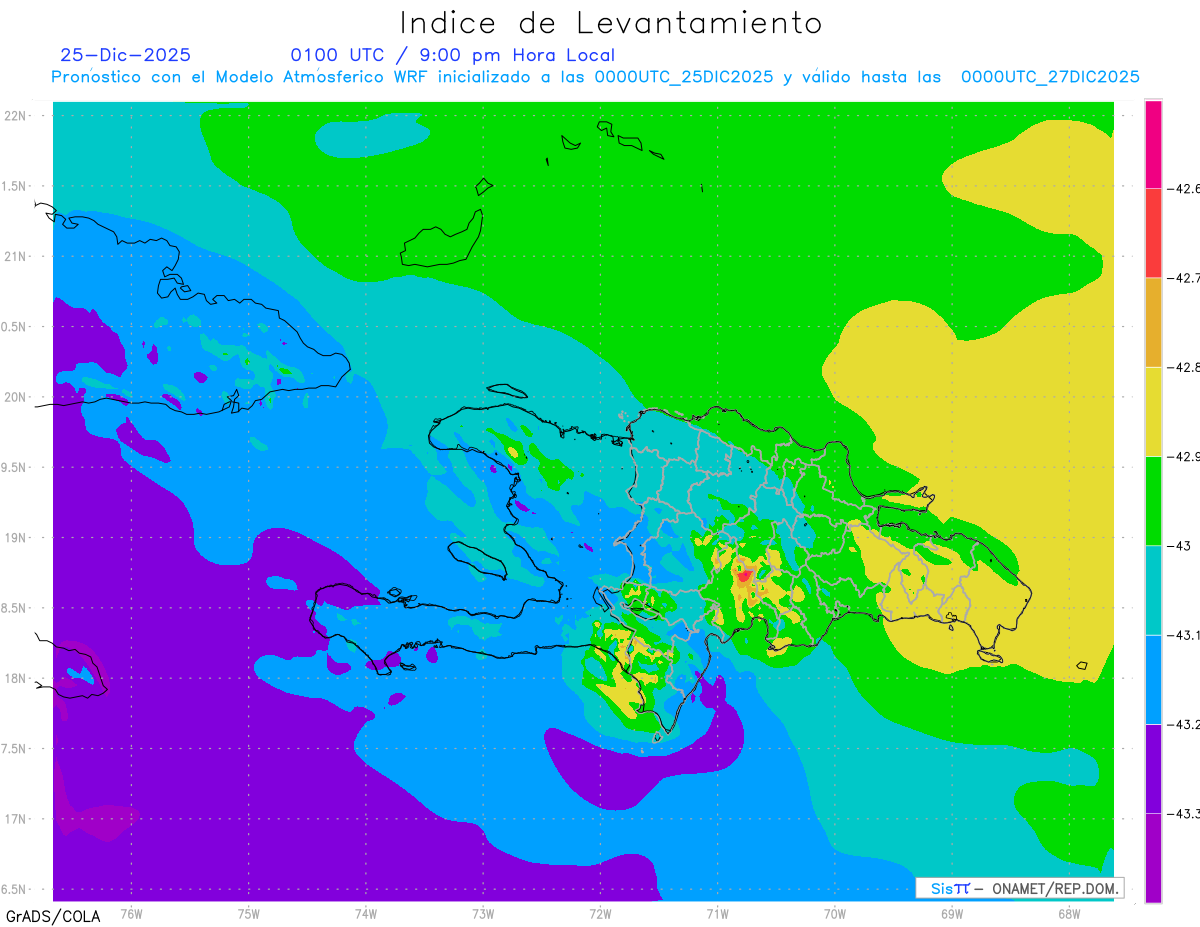
Task: Click longitude label "69W"
Action: pos(952,913)
